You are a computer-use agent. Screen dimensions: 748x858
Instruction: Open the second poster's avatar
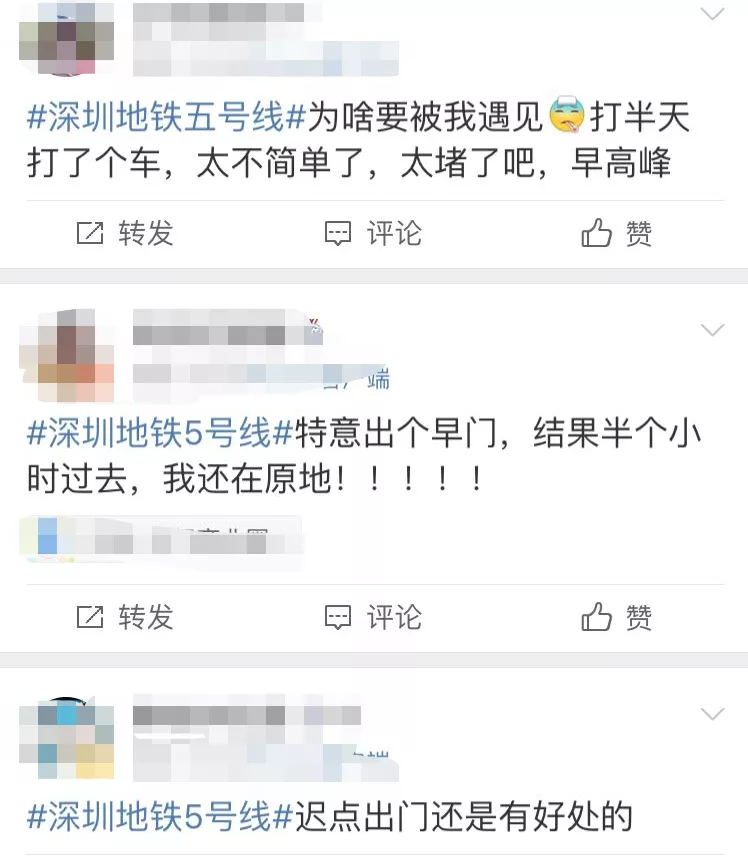coord(66,355)
